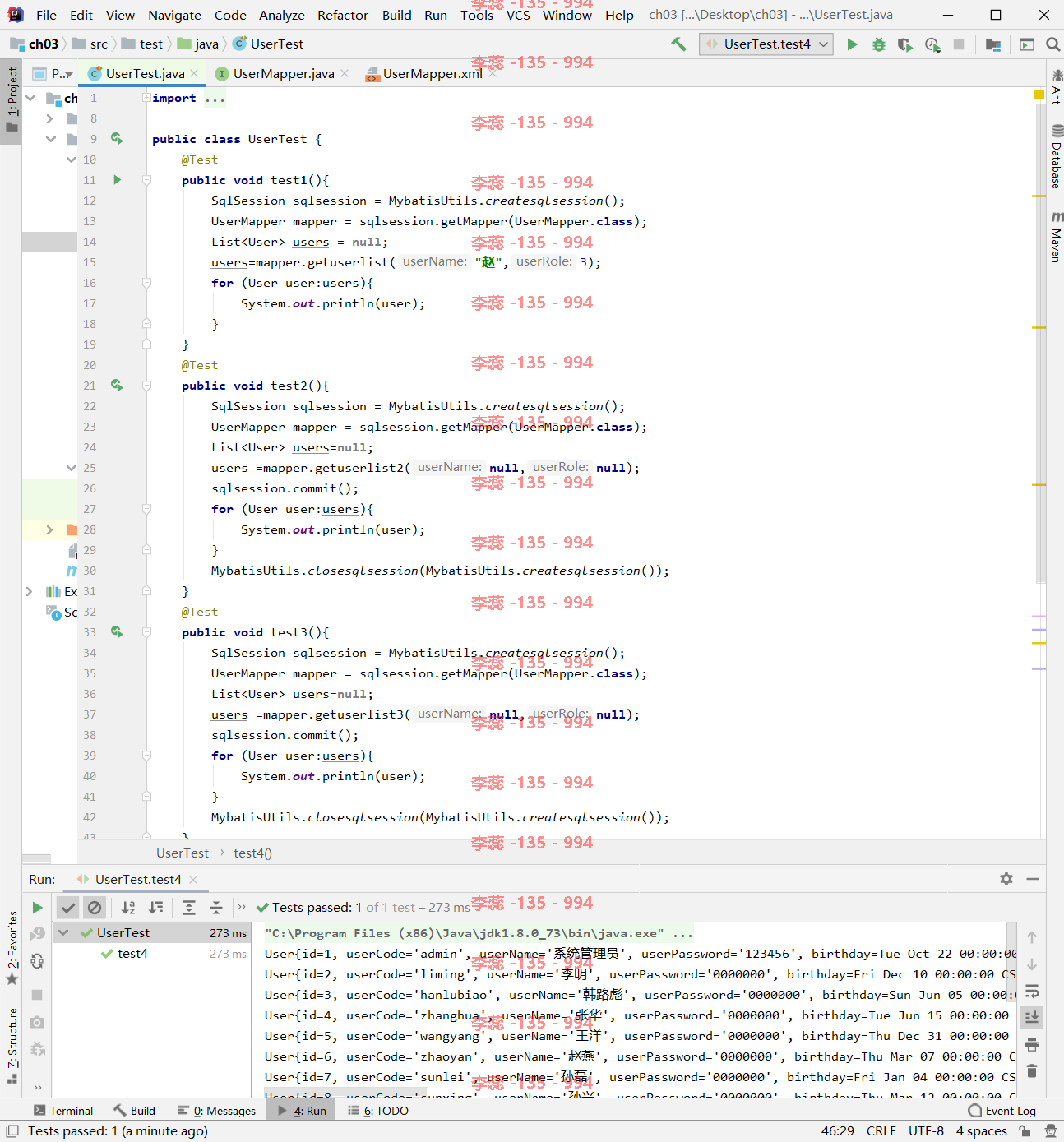Collapse the UserTest node in test results
The width and height of the screenshot is (1064, 1142).
click(x=63, y=933)
